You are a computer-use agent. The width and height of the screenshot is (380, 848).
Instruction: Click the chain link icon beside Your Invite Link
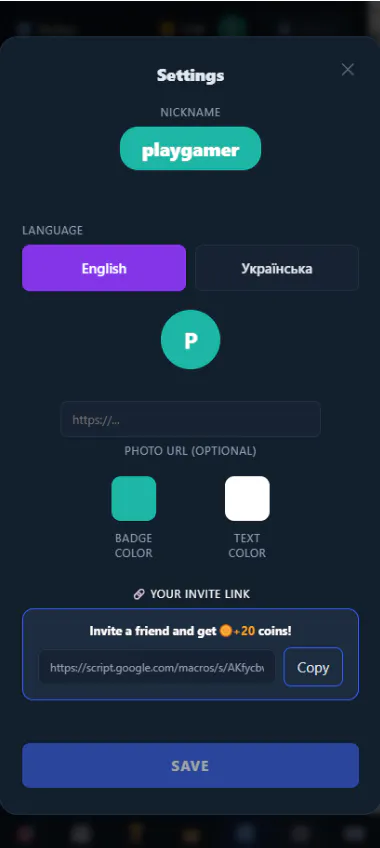(139, 594)
